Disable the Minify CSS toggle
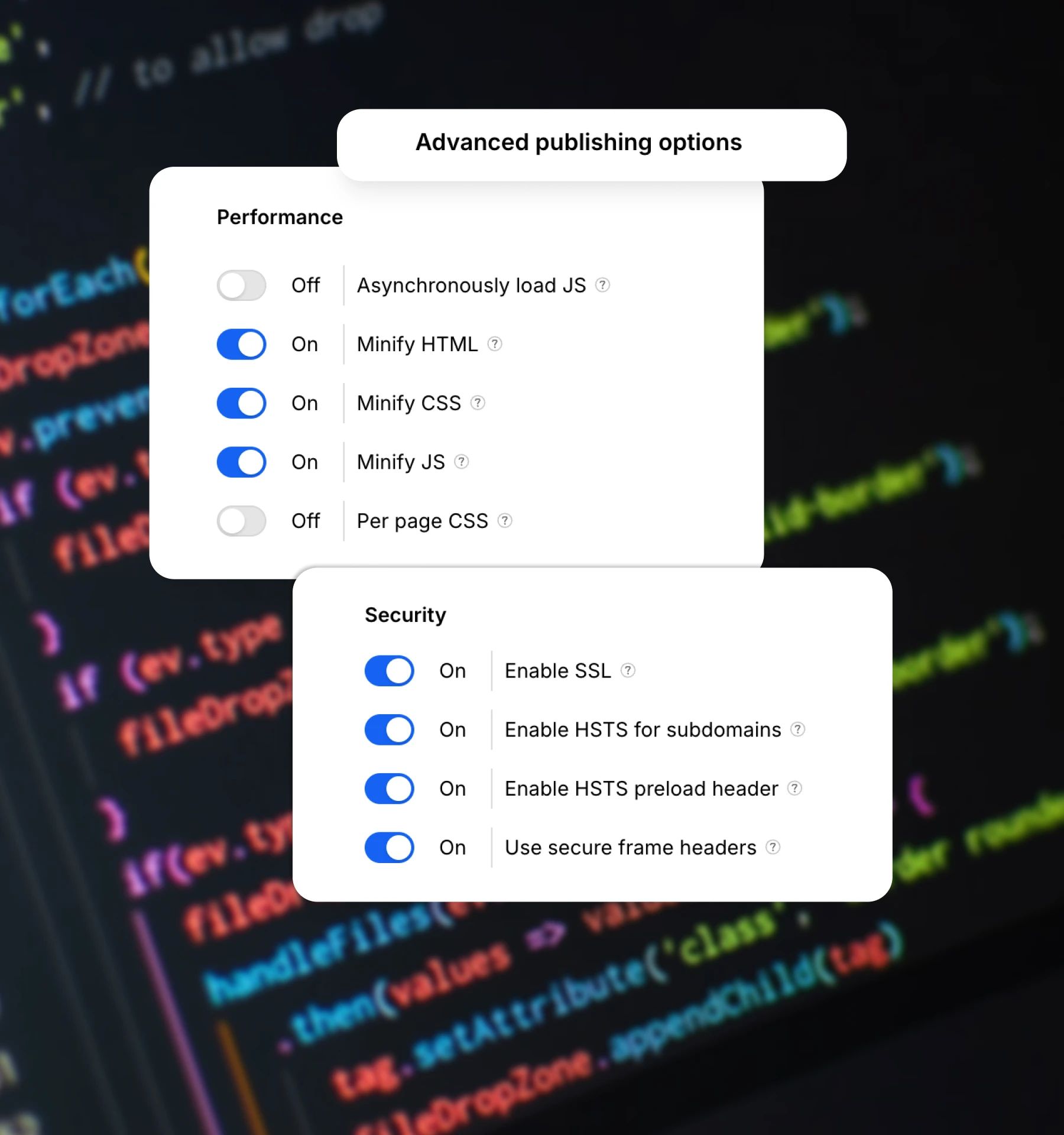The height and width of the screenshot is (1135, 1064). (241, 403)
